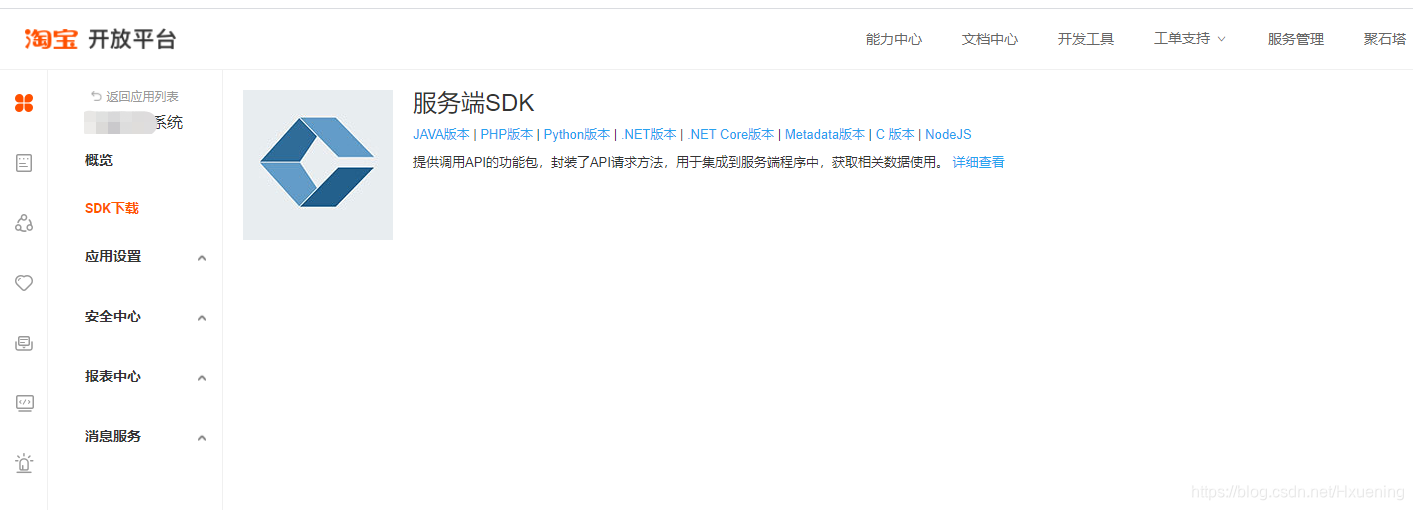Expand the 安全中心 section chevron
The width and height of the screenshot is (1413, 510).
202,318
